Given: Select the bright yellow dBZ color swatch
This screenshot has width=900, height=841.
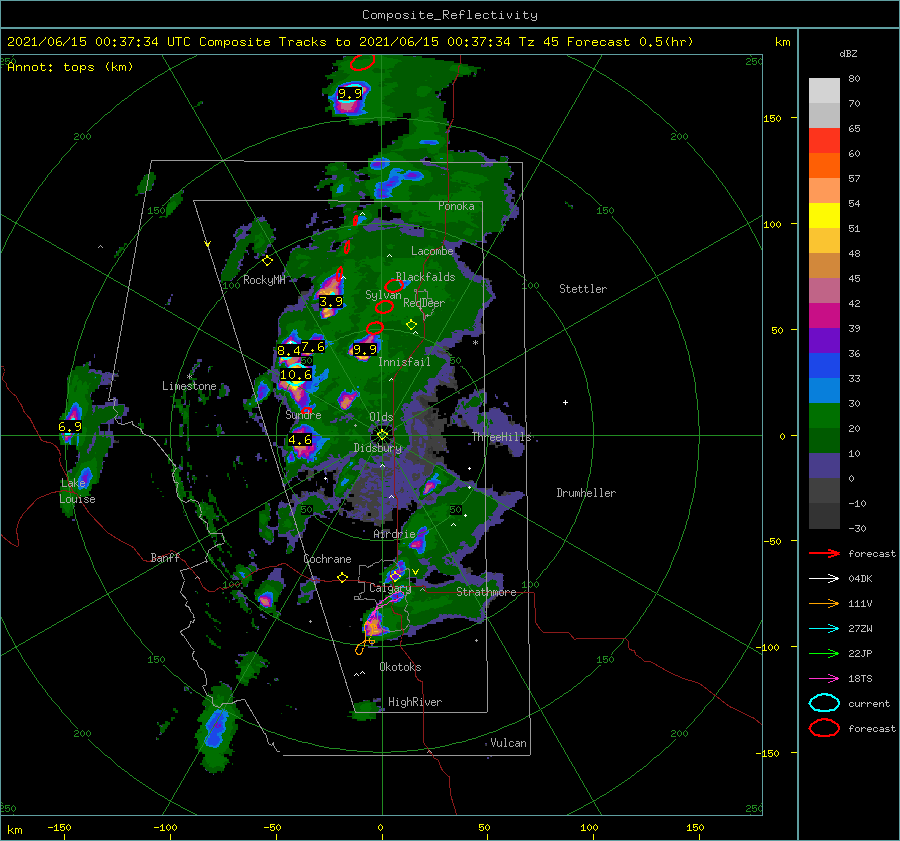Looking at the screenshot, I should coord(824,215).
